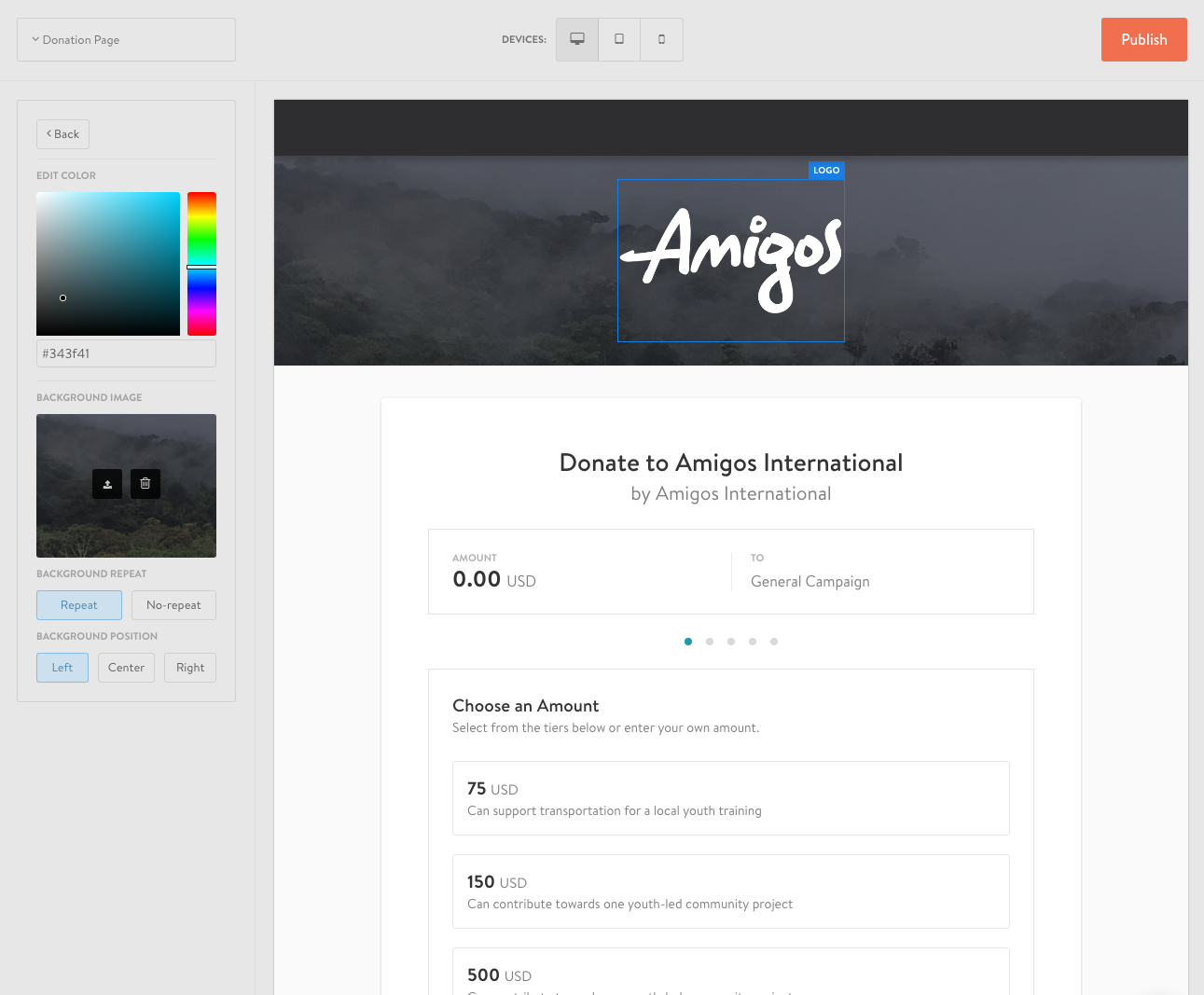Select the desktop device preview icon
This screenshot has height=995, width=1204.
577,39
